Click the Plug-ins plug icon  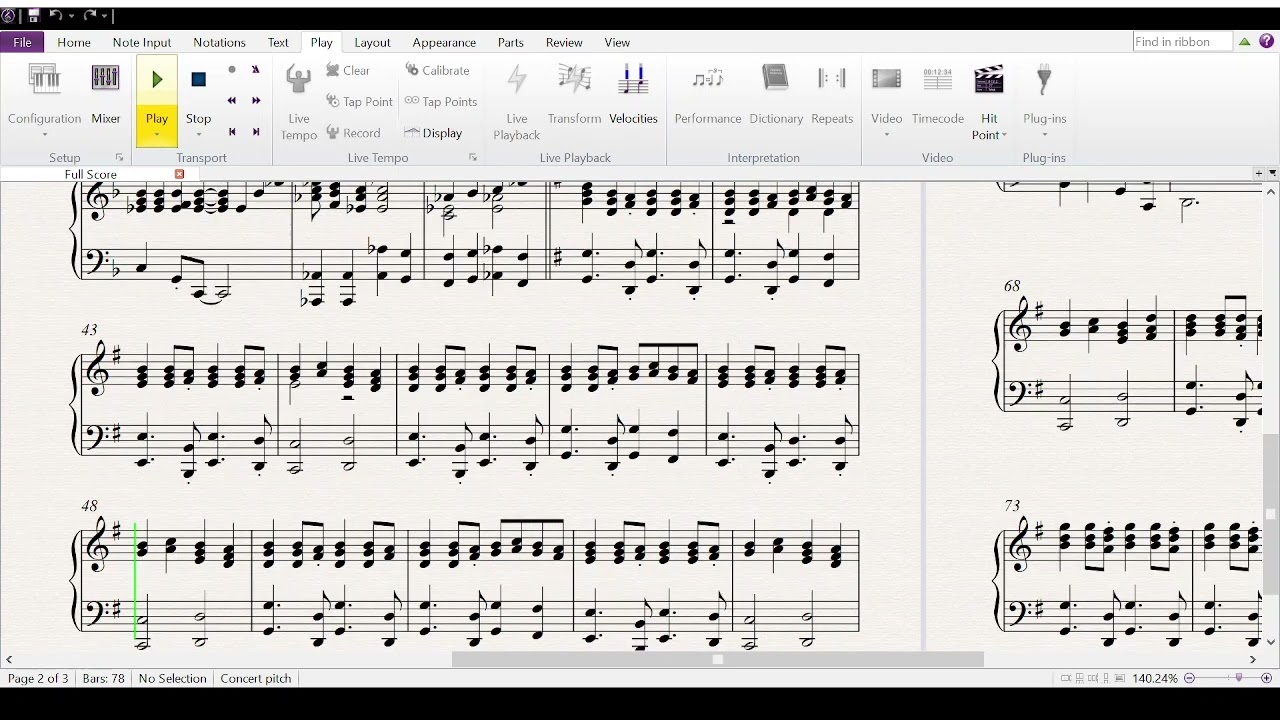(x=1044, y=80)
